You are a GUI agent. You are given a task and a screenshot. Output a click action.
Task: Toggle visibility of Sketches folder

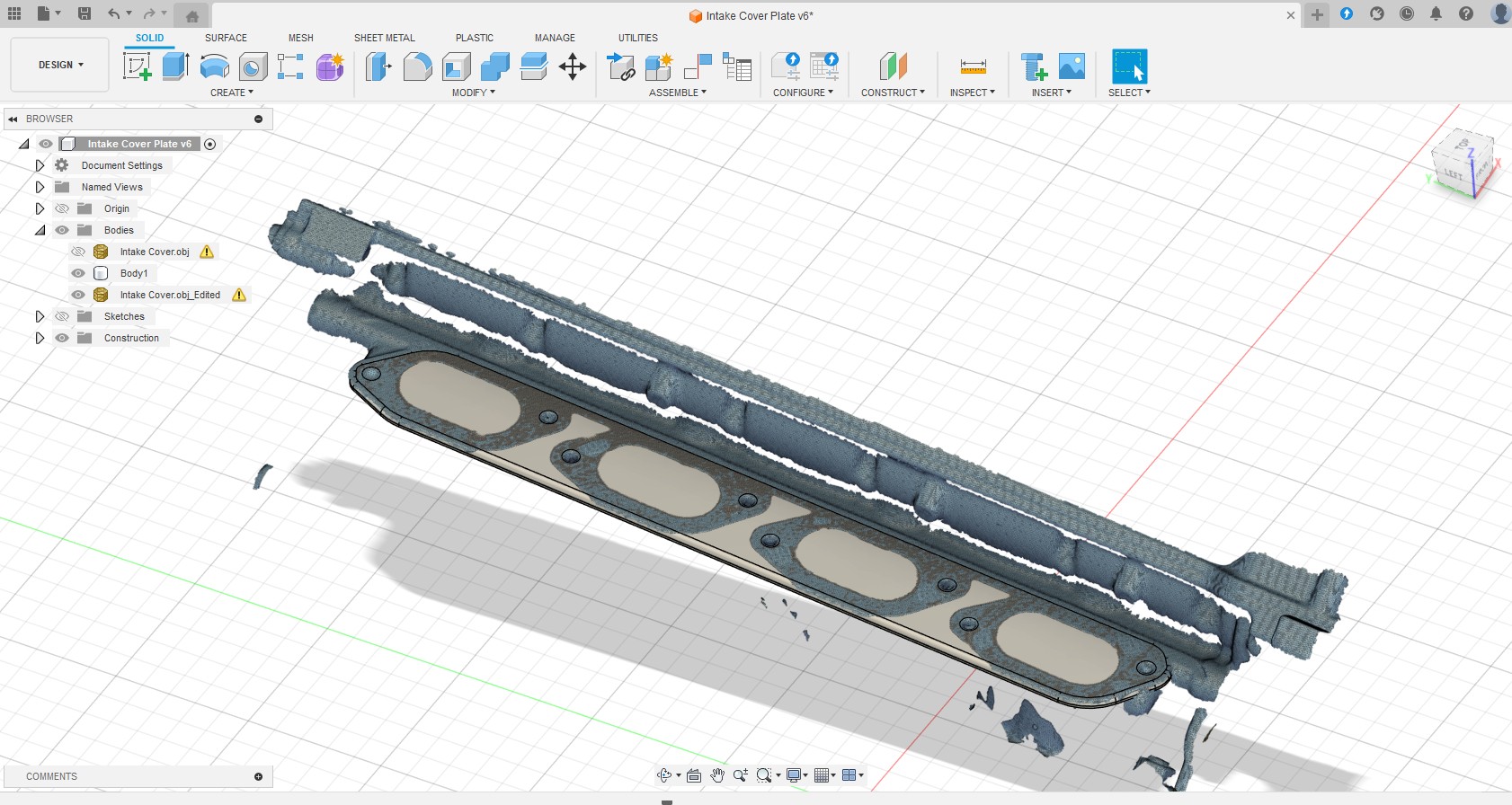(x=62, y=316)
